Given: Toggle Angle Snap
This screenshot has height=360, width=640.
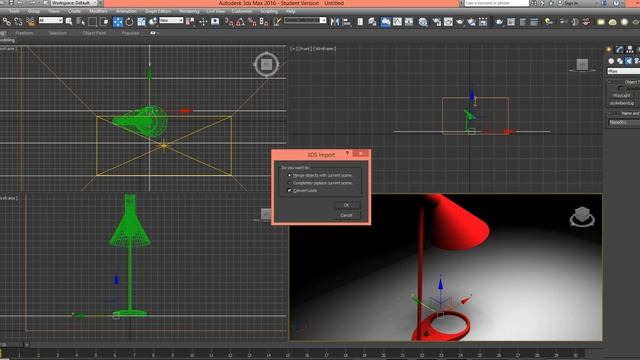Looking at the screenshot, I should point(240,22).
